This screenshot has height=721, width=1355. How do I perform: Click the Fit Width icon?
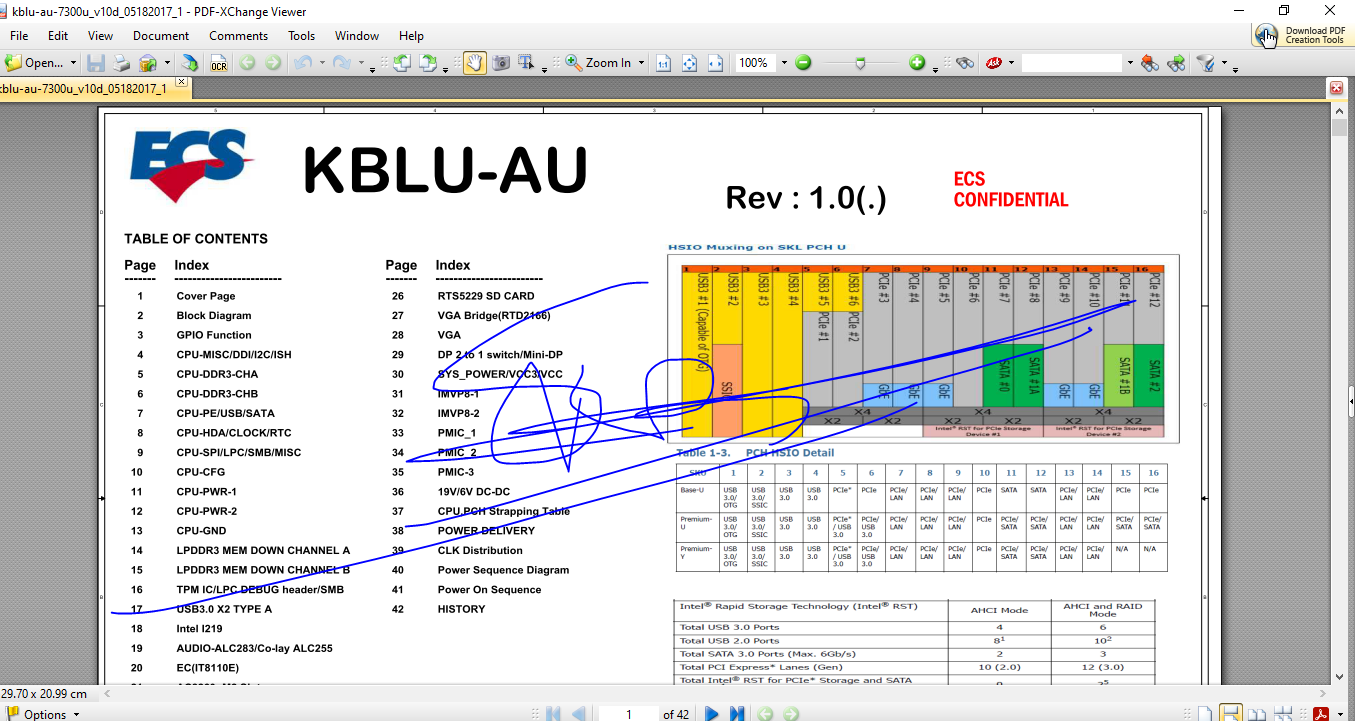pyautogui.click(x=715, y=63)
